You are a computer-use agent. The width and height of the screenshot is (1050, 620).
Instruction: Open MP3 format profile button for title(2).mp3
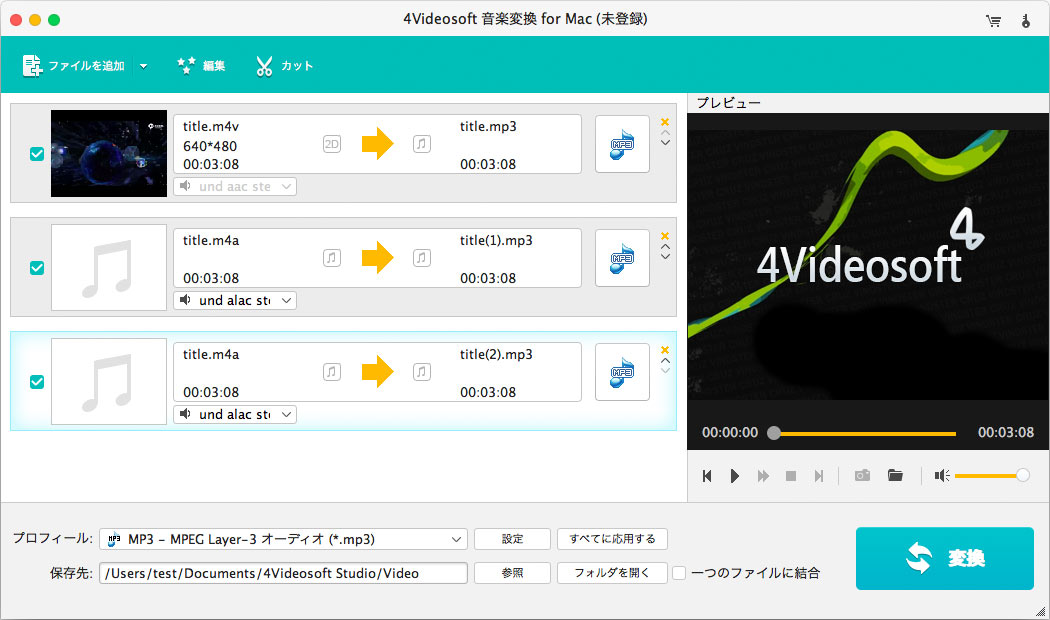(x=622, y=372)
